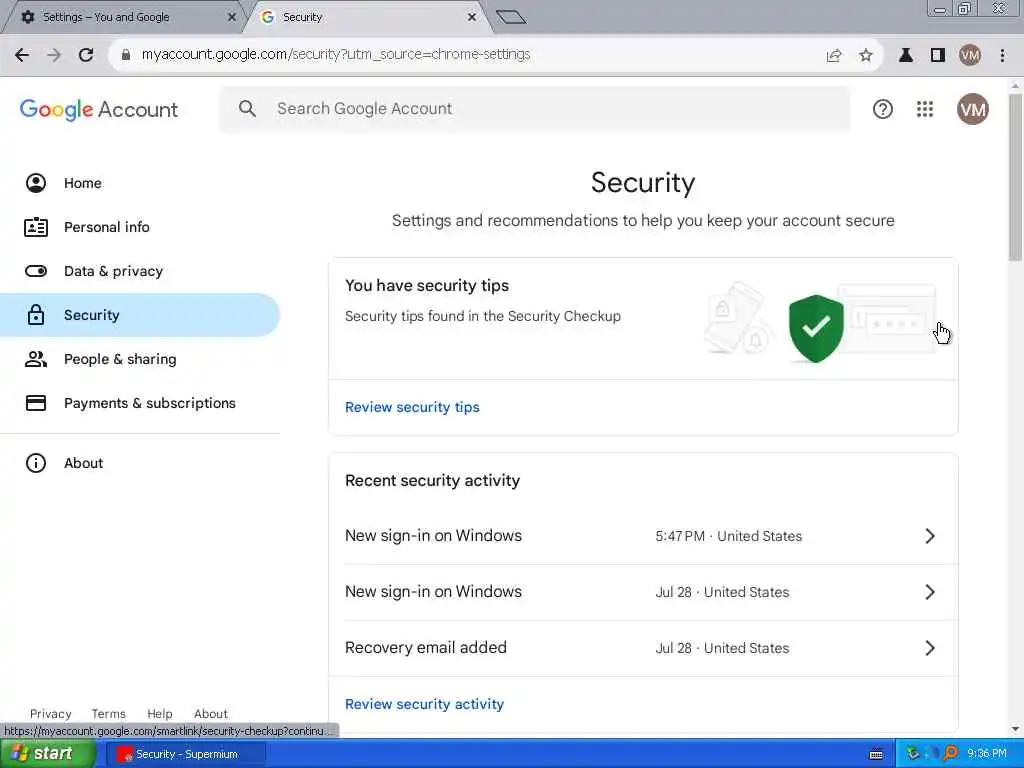Open the VM profile icon in browser toolbar
This screenshot has width=1024, height=768.
(970, 56)
